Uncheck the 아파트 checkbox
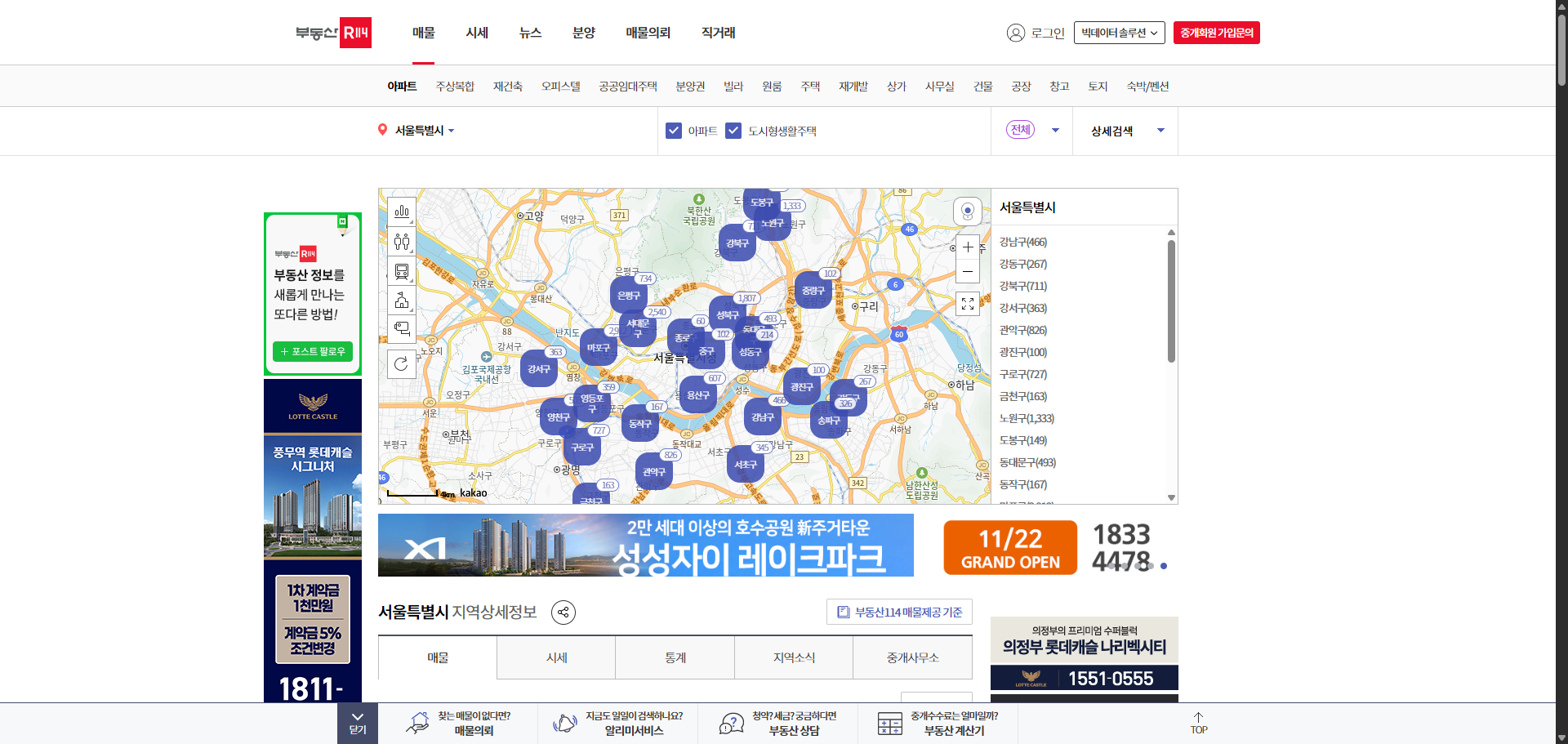Screen dimensions: 1568x744 (x=674, y=130)
